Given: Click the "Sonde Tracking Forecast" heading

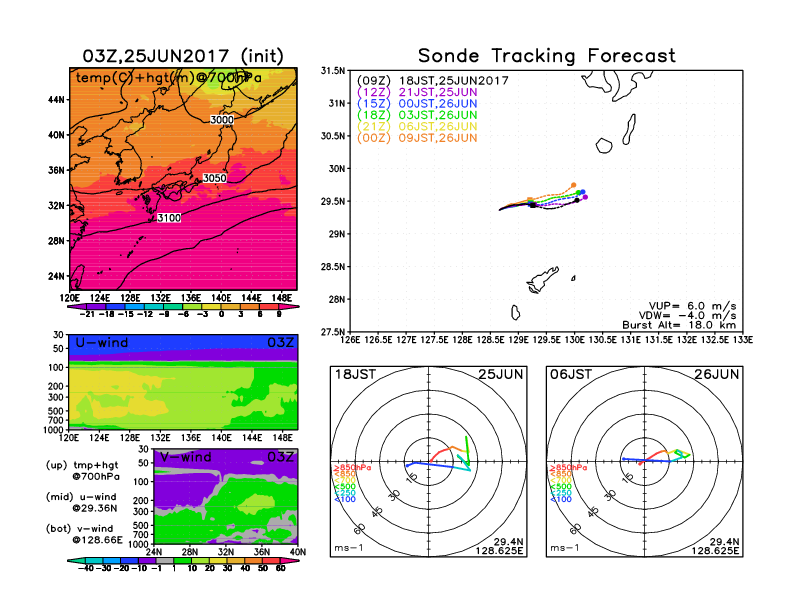Looking at the screenshot, I should [x=547, y=56].
